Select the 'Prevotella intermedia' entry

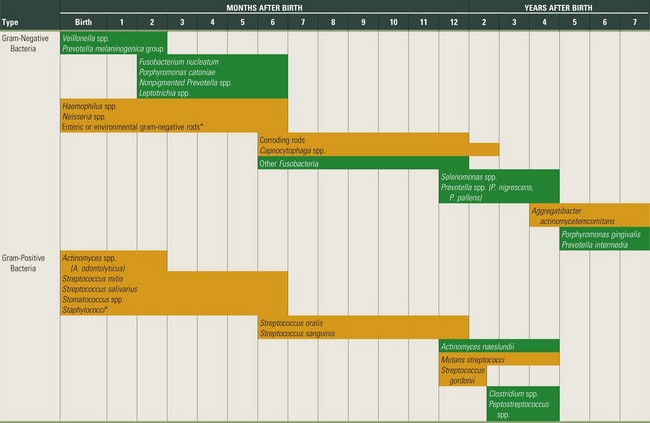coord(594,245)
